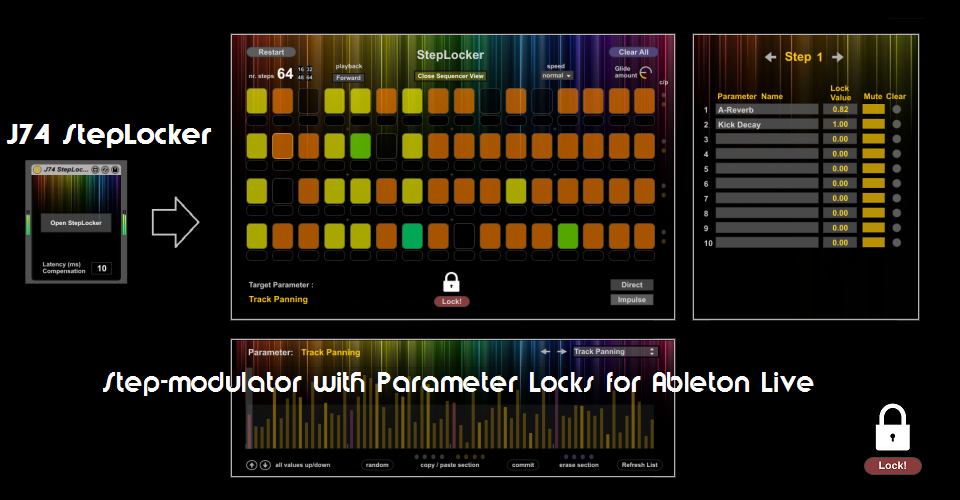This screenshot has height=500, width=960.
Task: Click the save preset icon in device title bar
Action: (114, 170)
